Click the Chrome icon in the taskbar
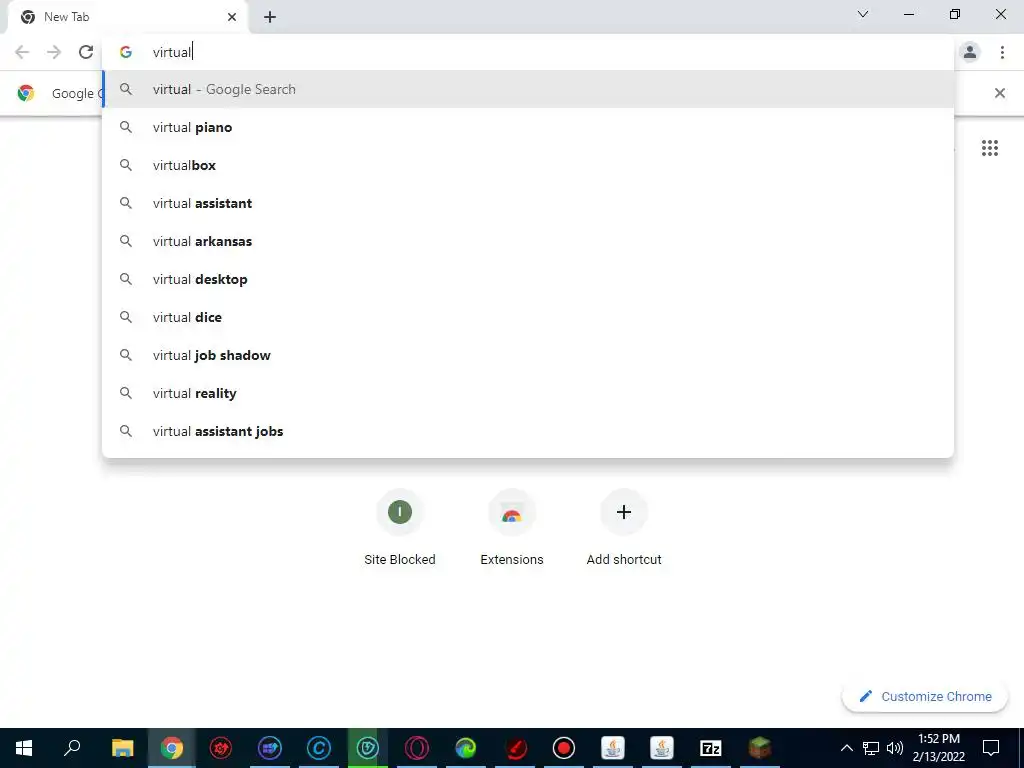The height and width of the screenshot is (768, 1024). click(172, 748)
